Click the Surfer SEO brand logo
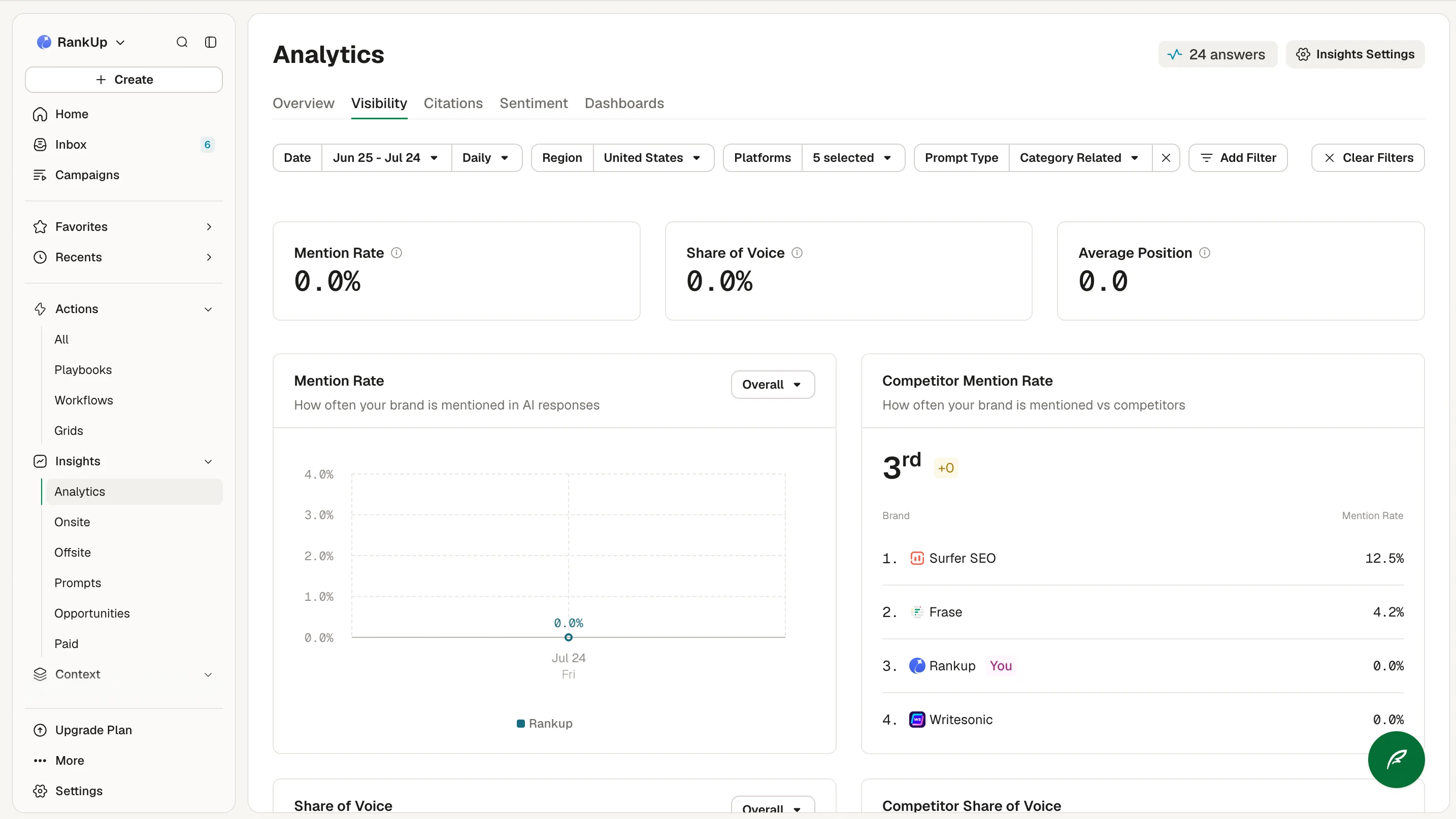 pos(917,559)
